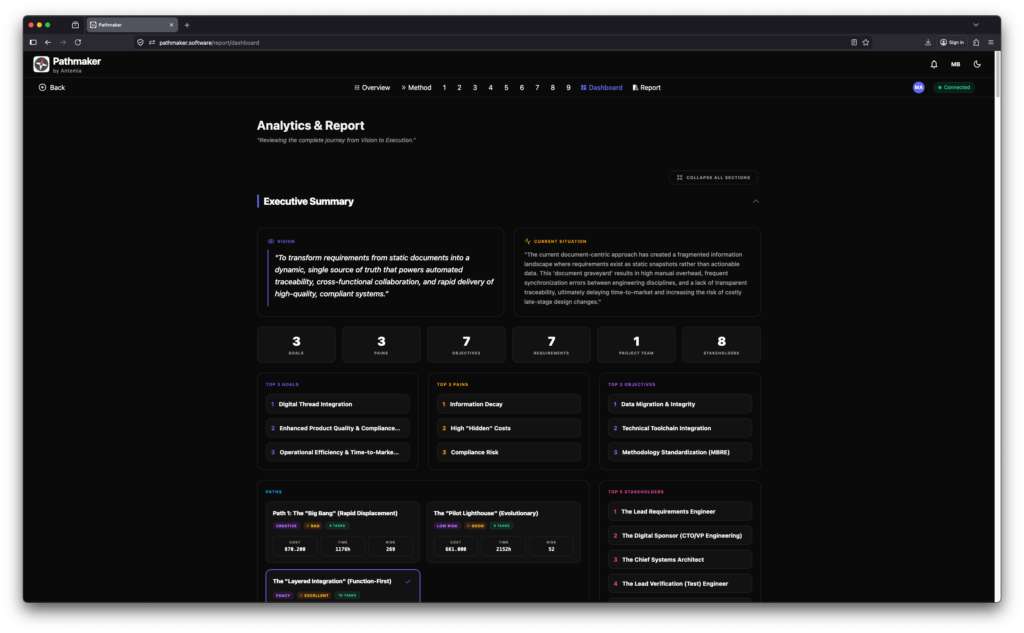Image resolution: width=1024 pixels, height=633 pixels.
Task: Click the Connected status badge
Action: (x=954, y=88)
